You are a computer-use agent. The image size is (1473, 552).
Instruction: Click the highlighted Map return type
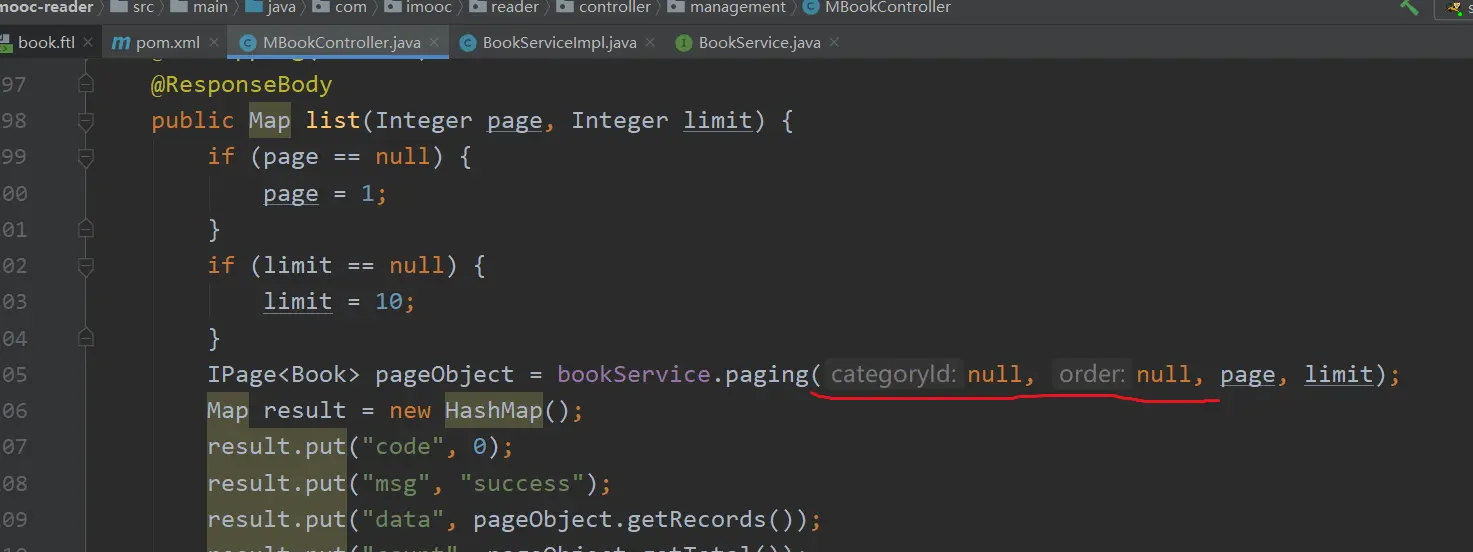pyautogui.click(x=269, y=121)
